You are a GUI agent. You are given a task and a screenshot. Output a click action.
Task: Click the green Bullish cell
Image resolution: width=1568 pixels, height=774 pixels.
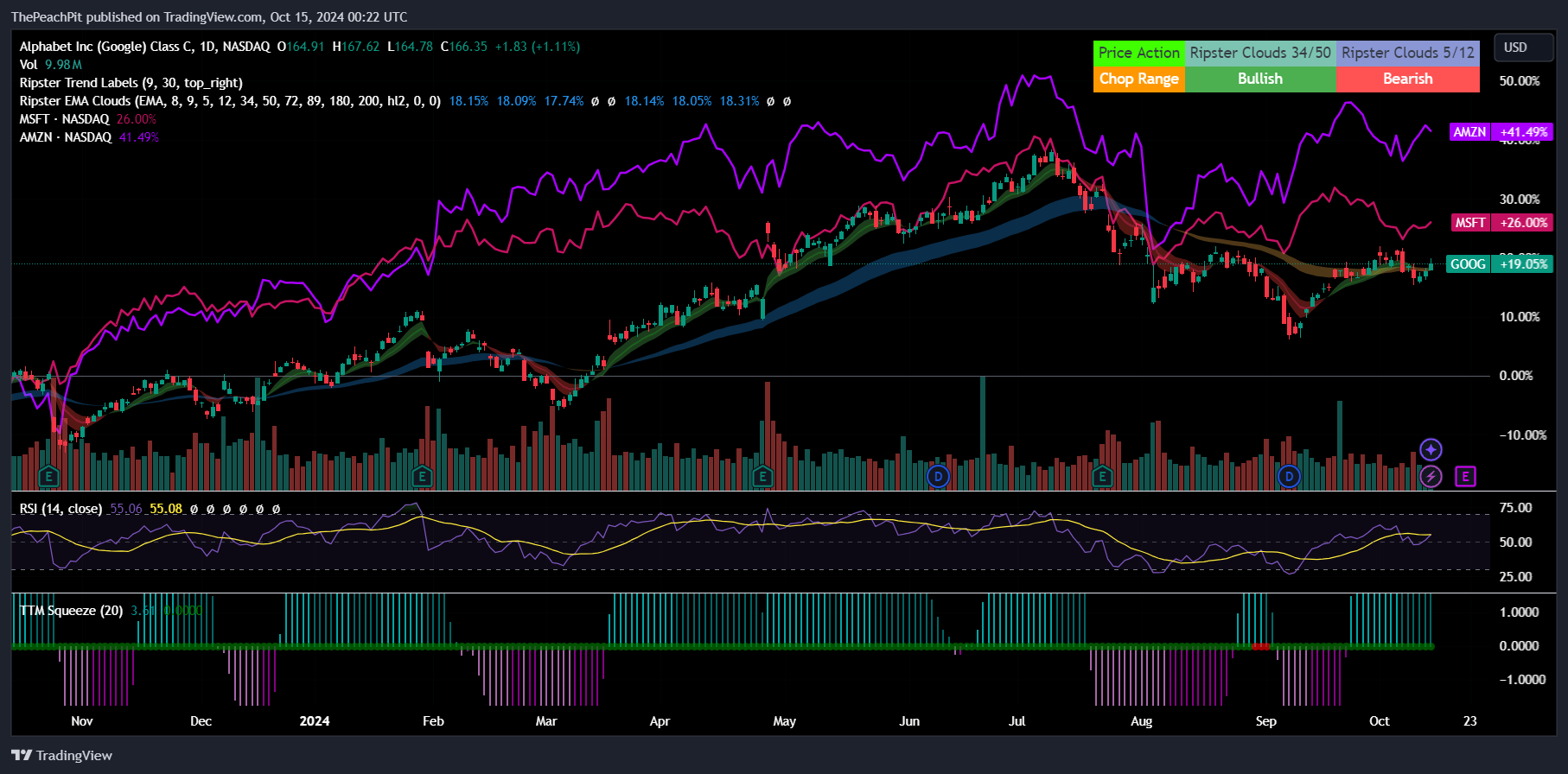click(x=1260, y=79)
